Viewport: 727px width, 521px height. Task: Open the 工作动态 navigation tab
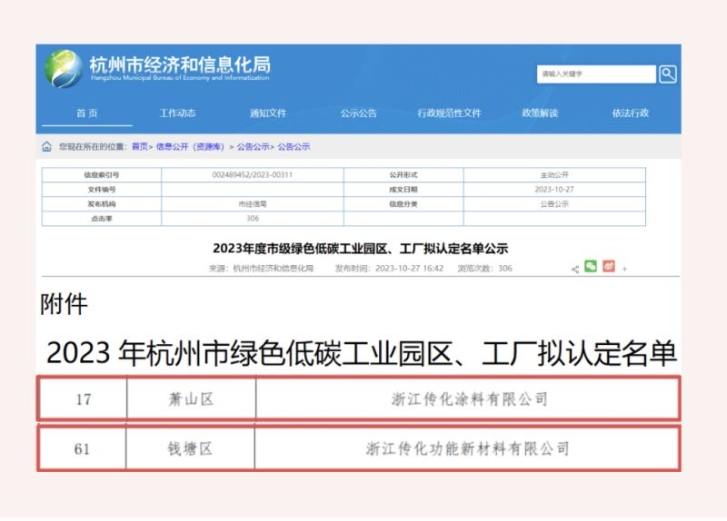pos(178,113)
